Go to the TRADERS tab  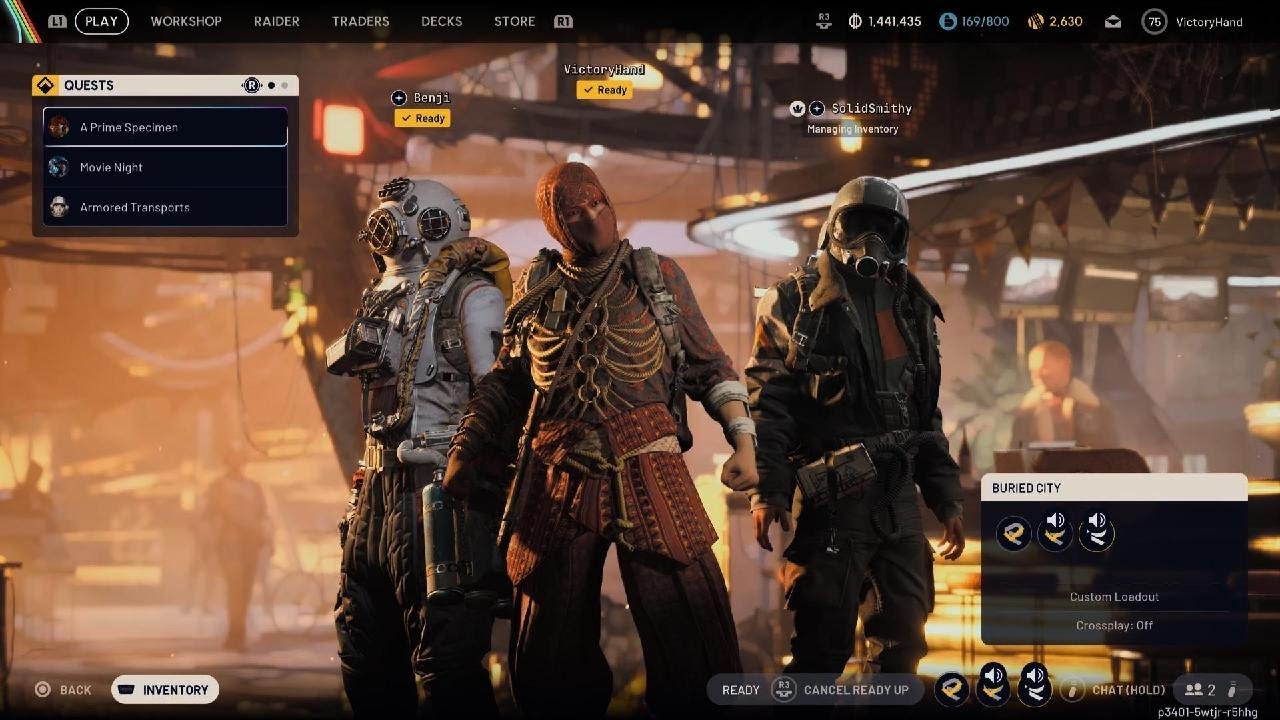(x=361, y=21)
